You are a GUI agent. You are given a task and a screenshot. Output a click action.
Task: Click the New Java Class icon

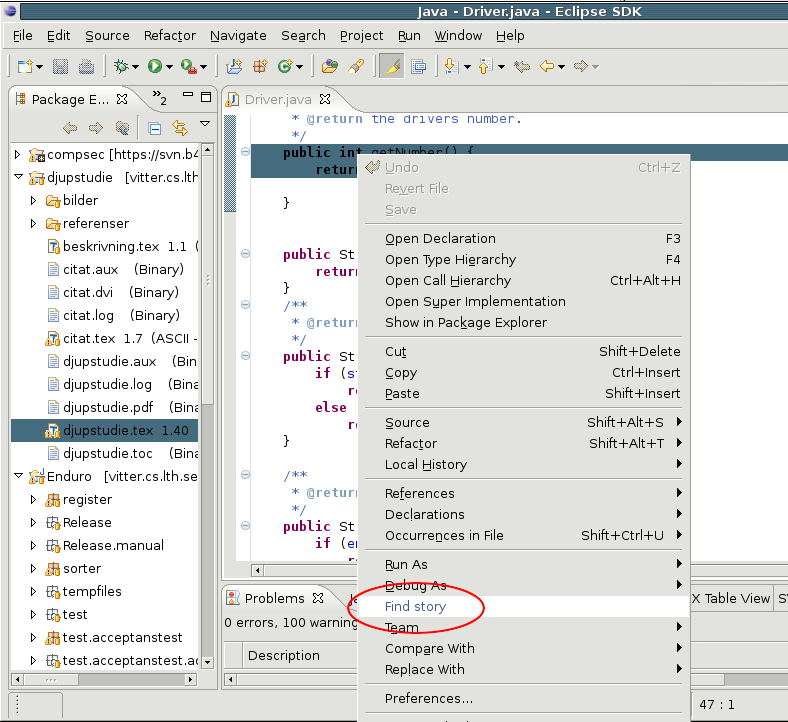[x=285, y=66]
